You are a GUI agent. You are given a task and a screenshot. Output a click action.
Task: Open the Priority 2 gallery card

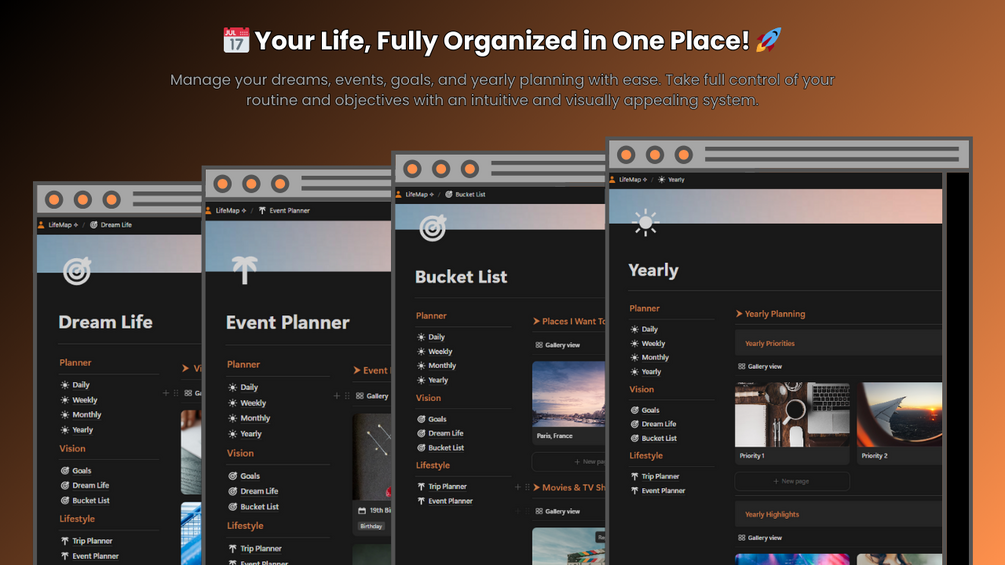click(x=900, y=423)
